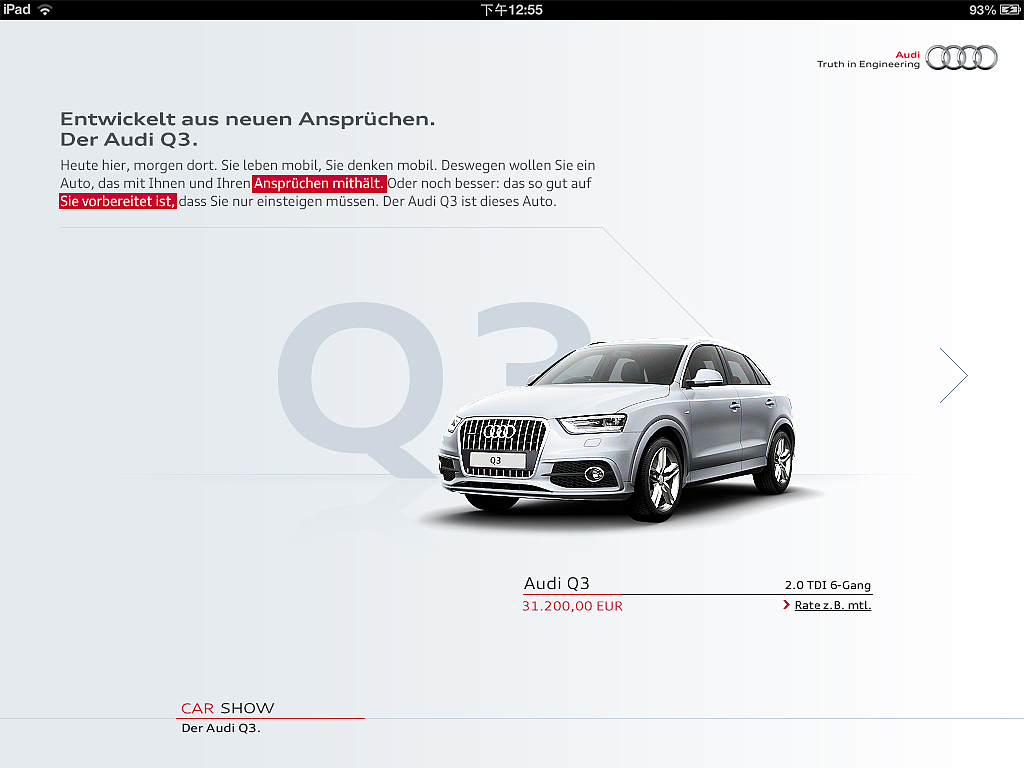1024x768 pixels.
Task: Tap the red chevron beside Rate z. B. mtl.
Action: [x=787, y=604]
